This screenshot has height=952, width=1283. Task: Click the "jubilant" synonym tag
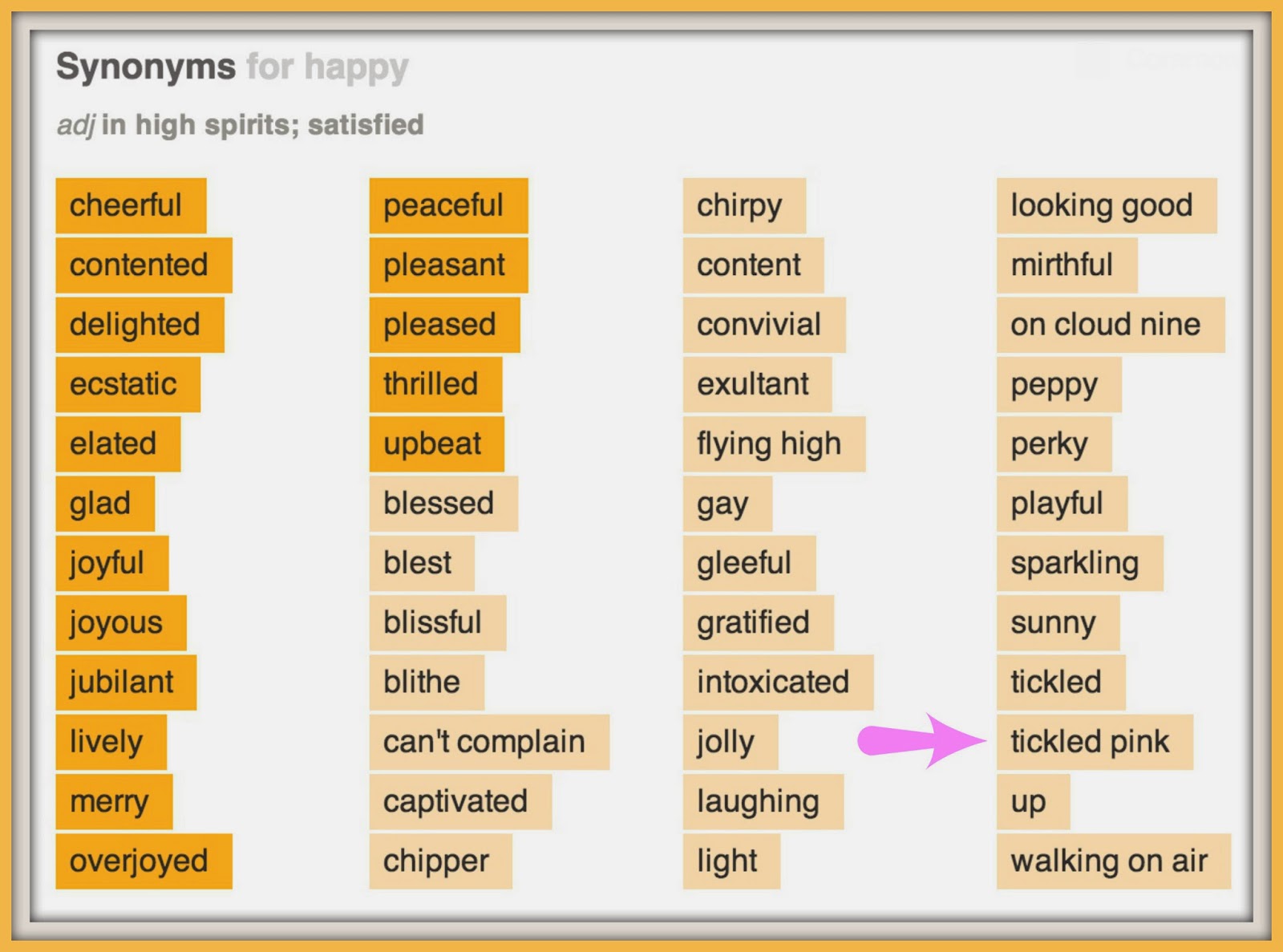126,682
